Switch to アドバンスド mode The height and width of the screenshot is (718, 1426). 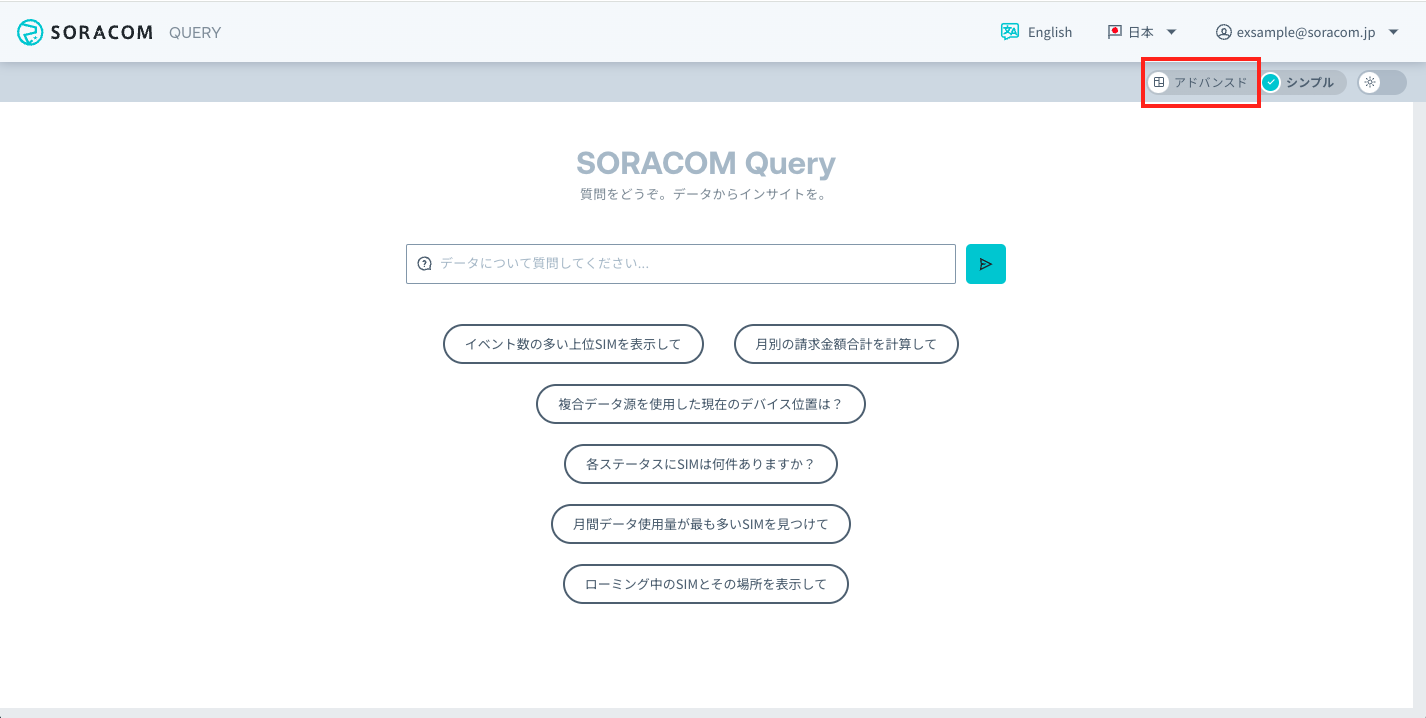point(1200,83)
